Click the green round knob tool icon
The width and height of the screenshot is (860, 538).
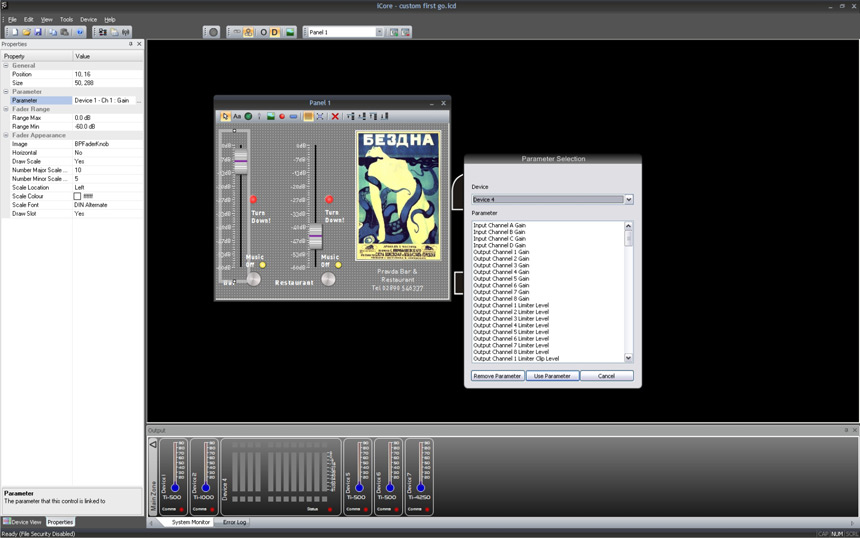pos(248,117)
